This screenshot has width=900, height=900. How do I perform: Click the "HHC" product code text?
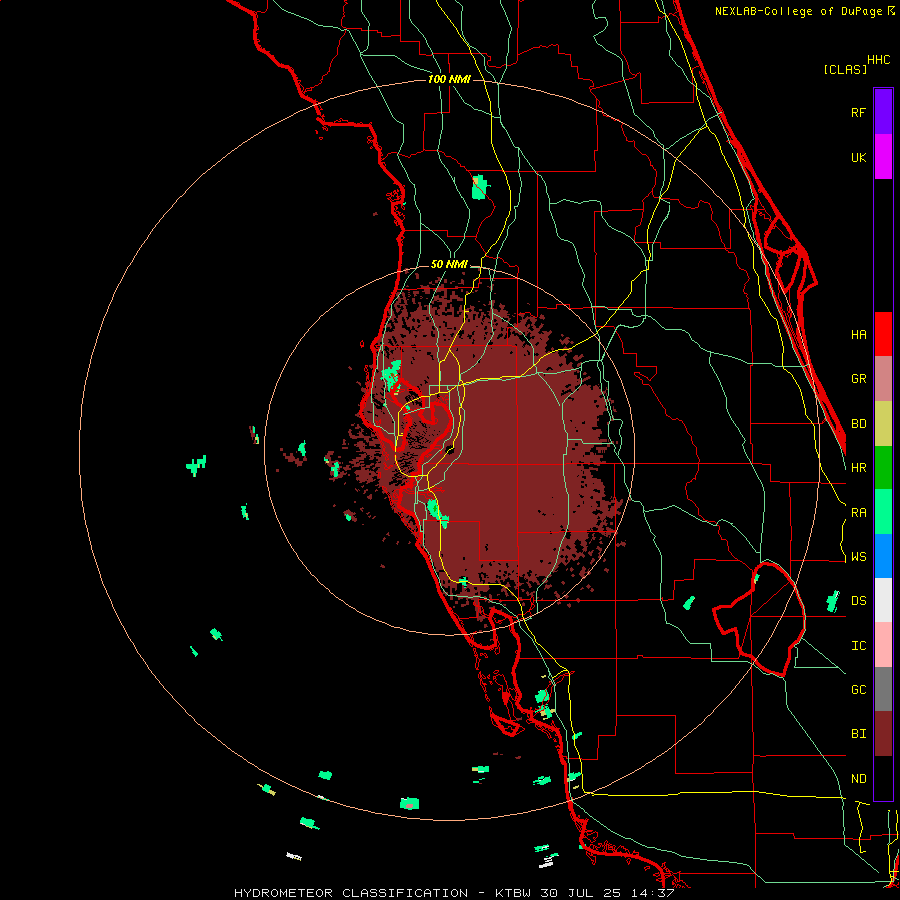(x=879, y=60)
